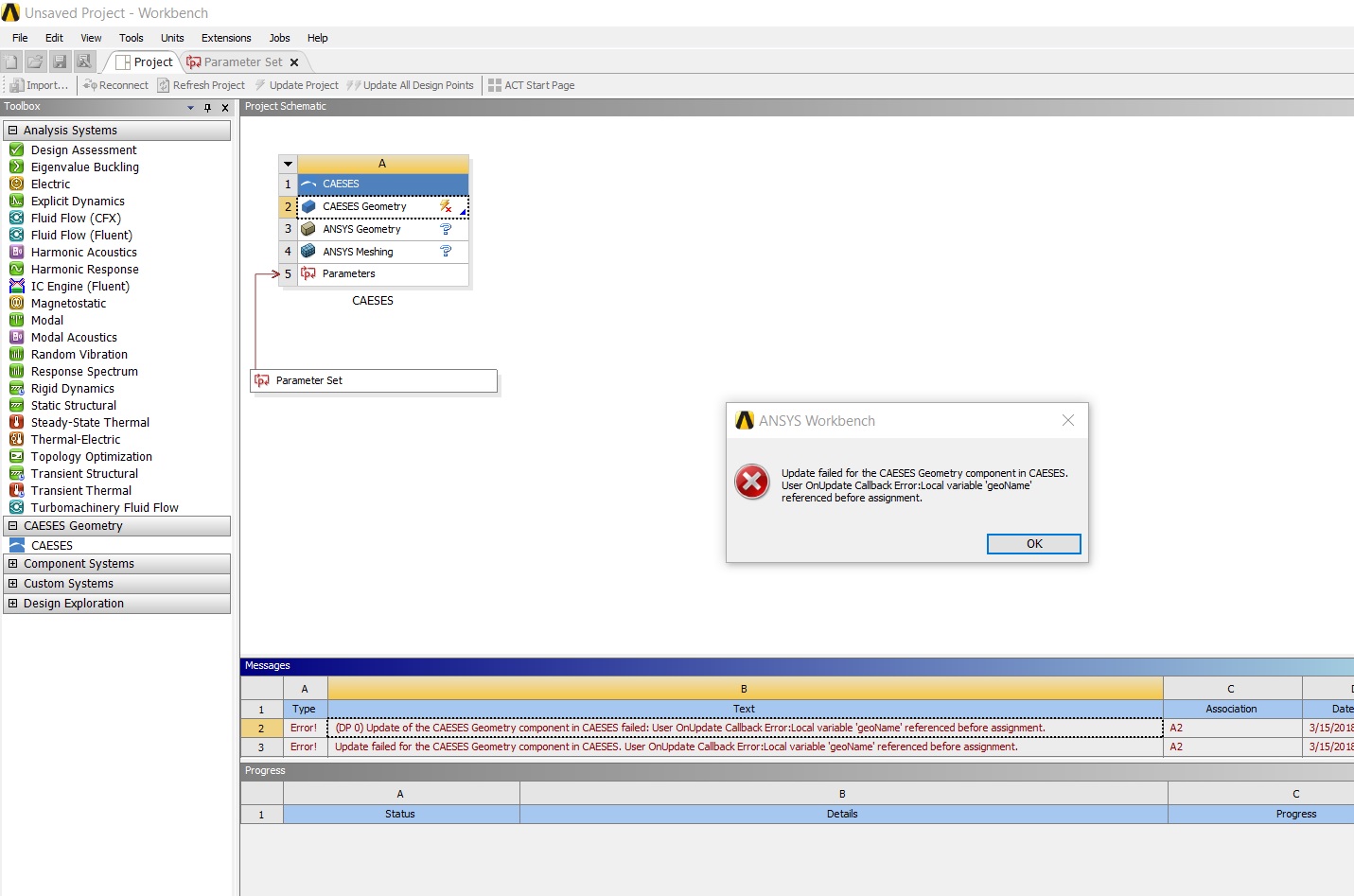Select Design Assessment in the Toolbox
Viewport: 1354px width, 896px height.
point(83,150)
